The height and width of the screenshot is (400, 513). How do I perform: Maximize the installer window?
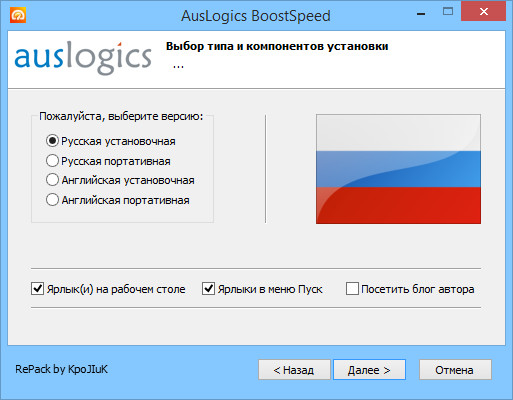tap(448, 12)
